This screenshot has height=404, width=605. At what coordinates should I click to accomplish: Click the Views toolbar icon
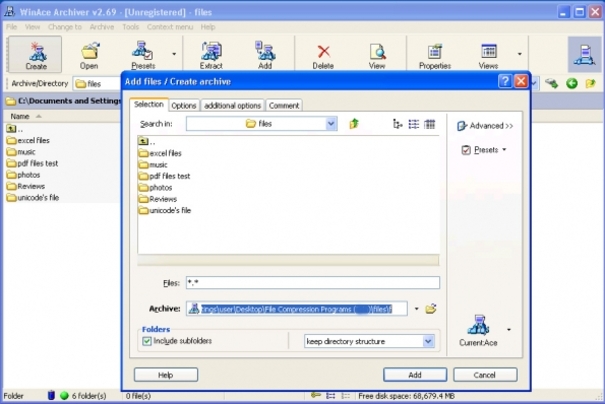[488, 54]
